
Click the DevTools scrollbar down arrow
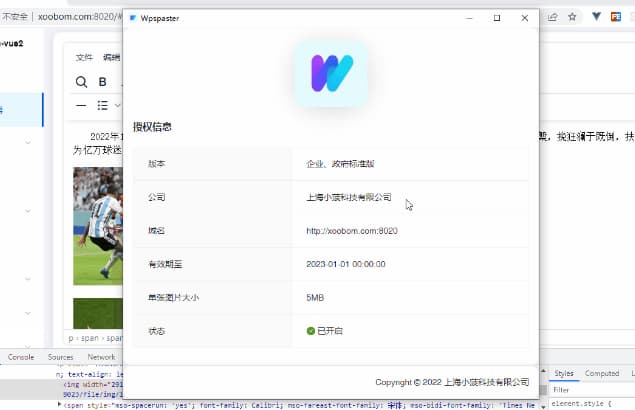click(x=543, y=406)
